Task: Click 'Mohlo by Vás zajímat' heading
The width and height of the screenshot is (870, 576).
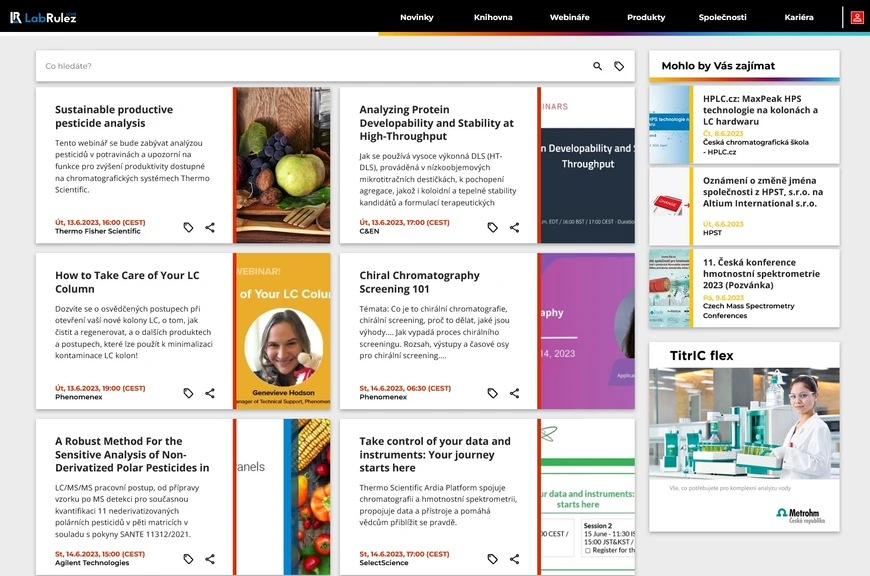Action: (718, 66)
